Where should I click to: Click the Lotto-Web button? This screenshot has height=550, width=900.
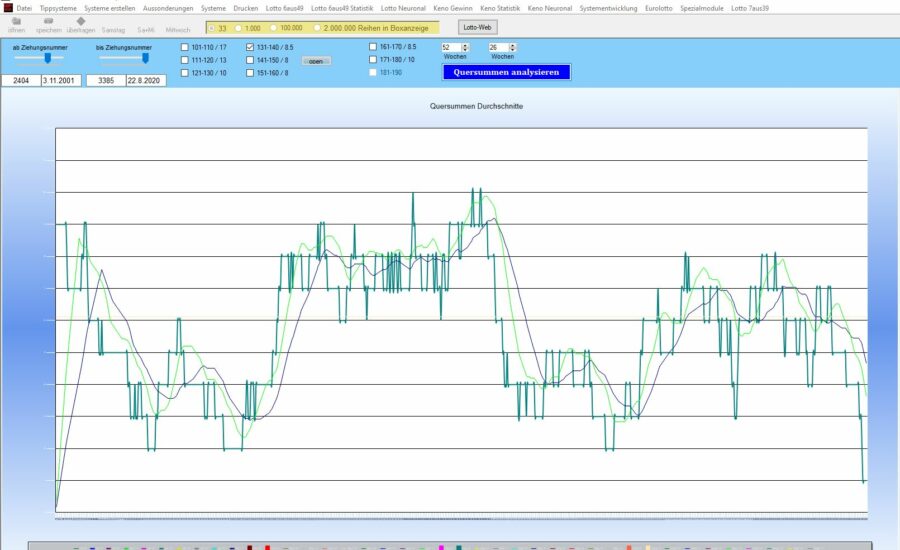coord(477,27)
